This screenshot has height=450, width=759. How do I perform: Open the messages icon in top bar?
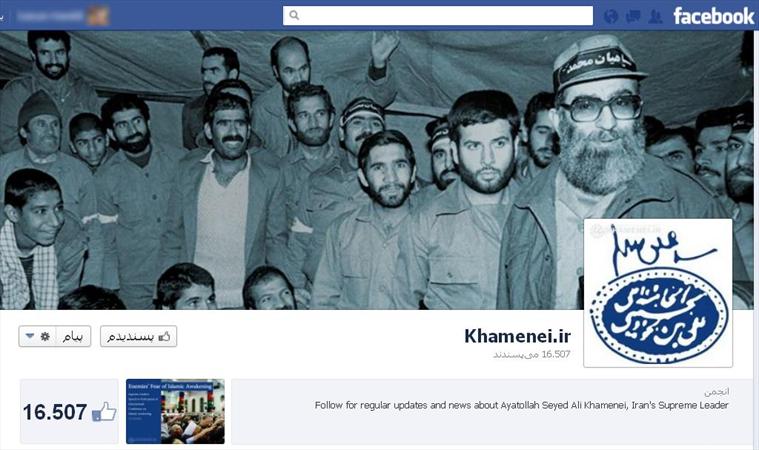pyautogui.click(x=633, y=16)
